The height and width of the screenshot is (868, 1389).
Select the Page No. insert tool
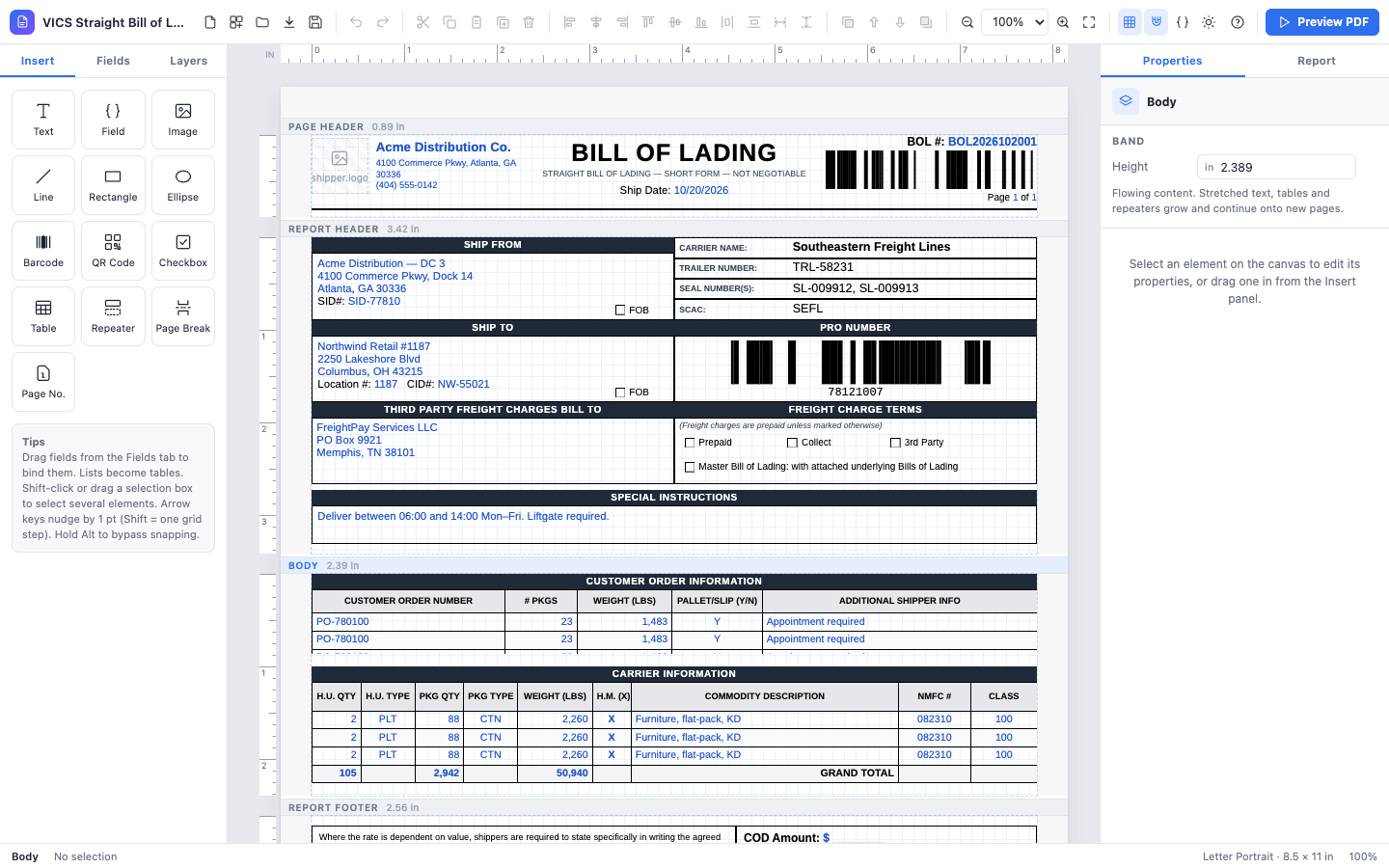click(43, 382)
